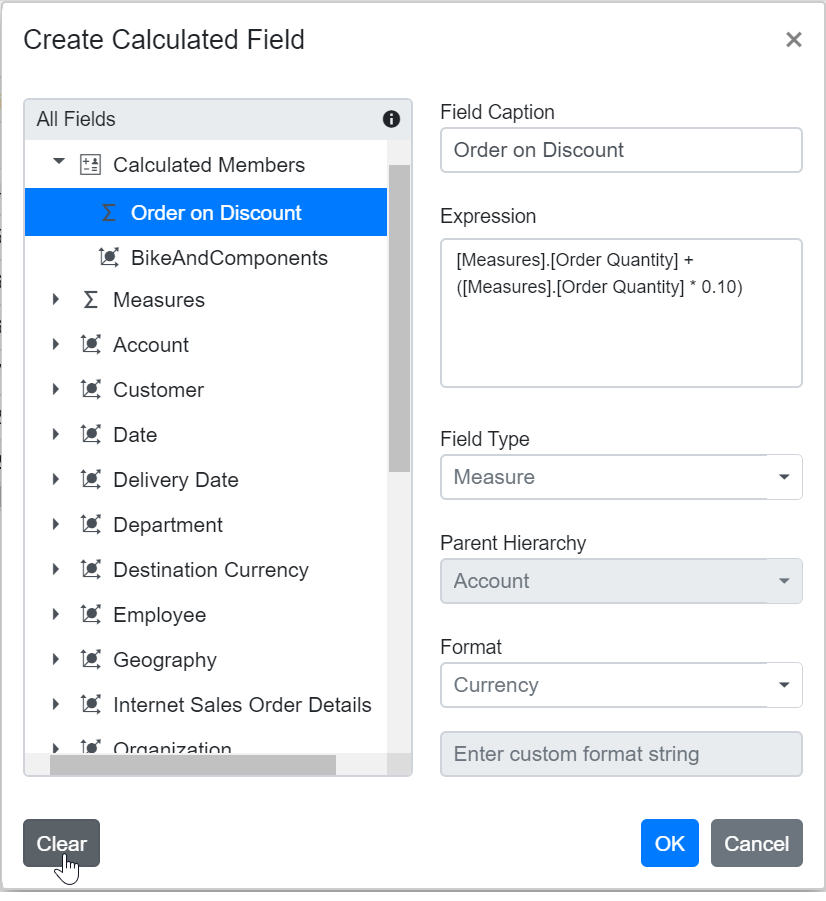Viewport: 826px width, 901px height.
Task: Click the sigma icon beside Order on Discount
Action: [x=109, y=212]
